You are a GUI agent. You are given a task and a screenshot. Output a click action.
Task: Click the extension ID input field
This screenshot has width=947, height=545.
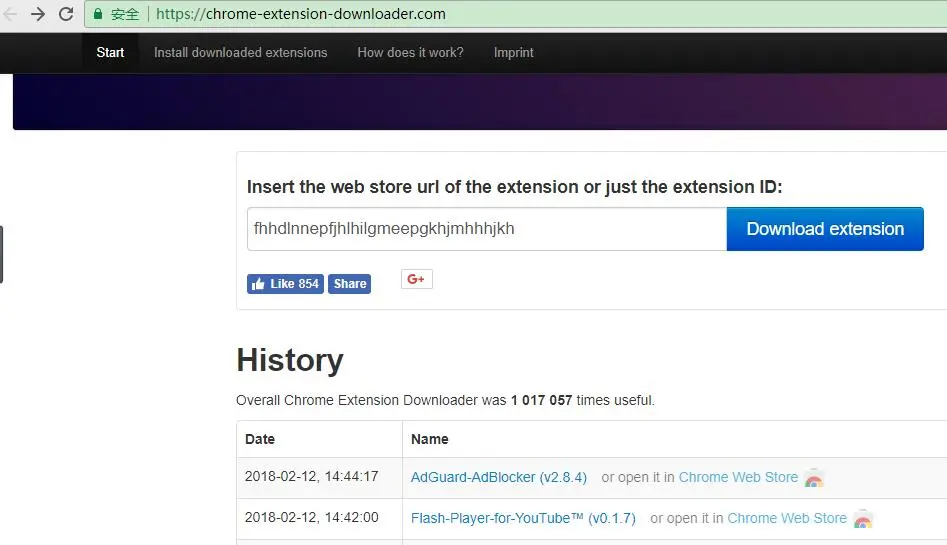pos(487,229)
